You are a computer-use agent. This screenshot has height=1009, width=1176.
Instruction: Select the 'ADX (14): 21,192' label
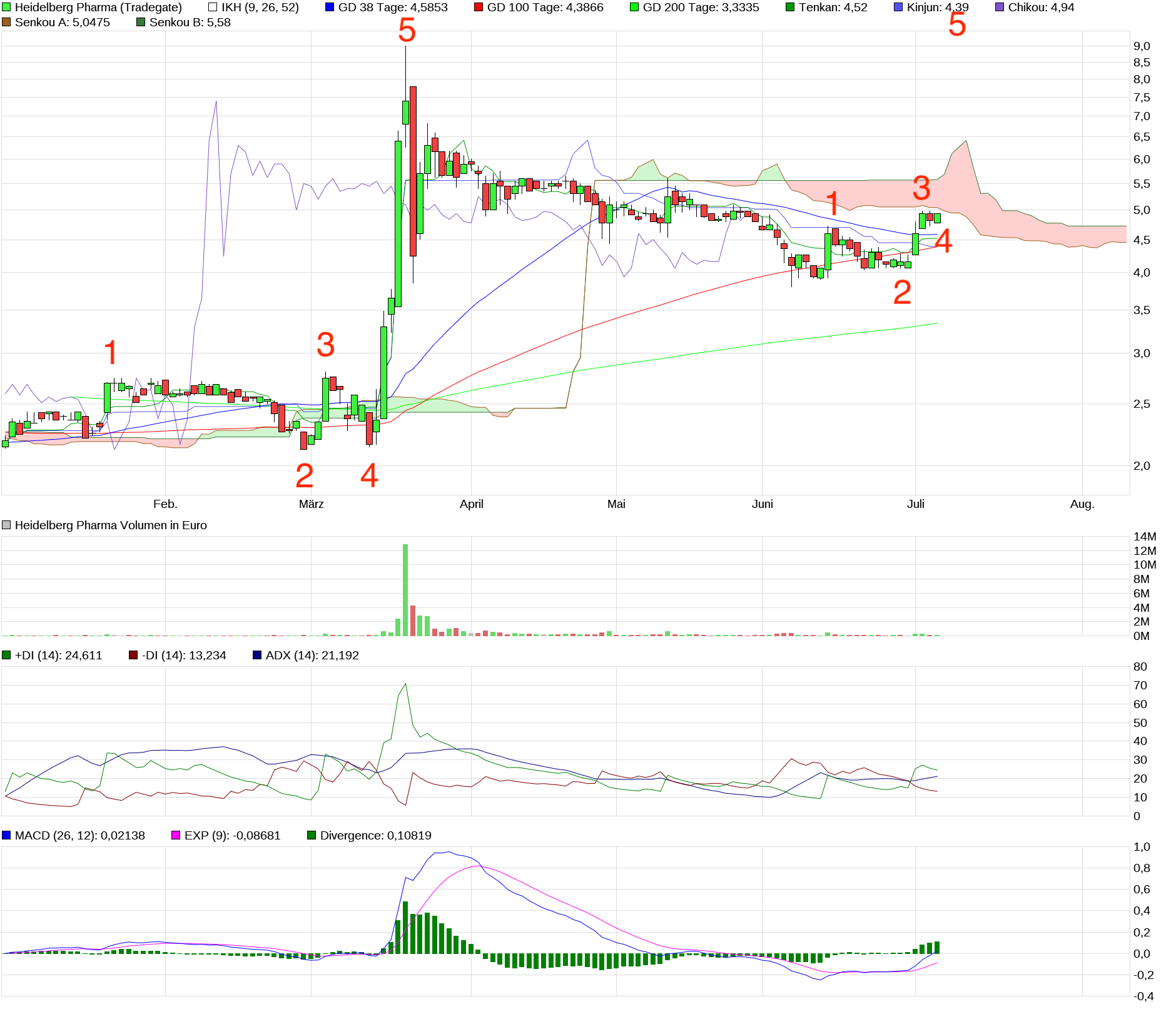point(312,656)
